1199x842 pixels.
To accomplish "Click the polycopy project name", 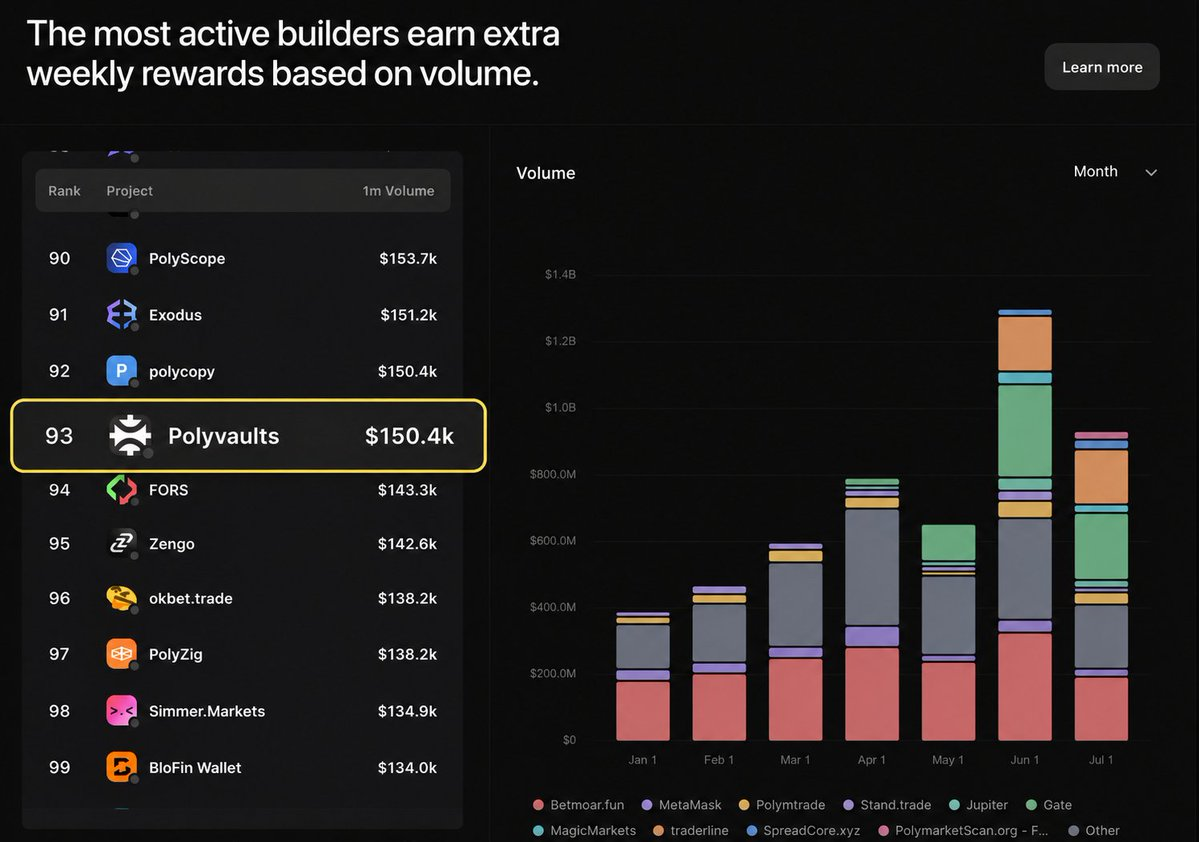I will (181, 372).
